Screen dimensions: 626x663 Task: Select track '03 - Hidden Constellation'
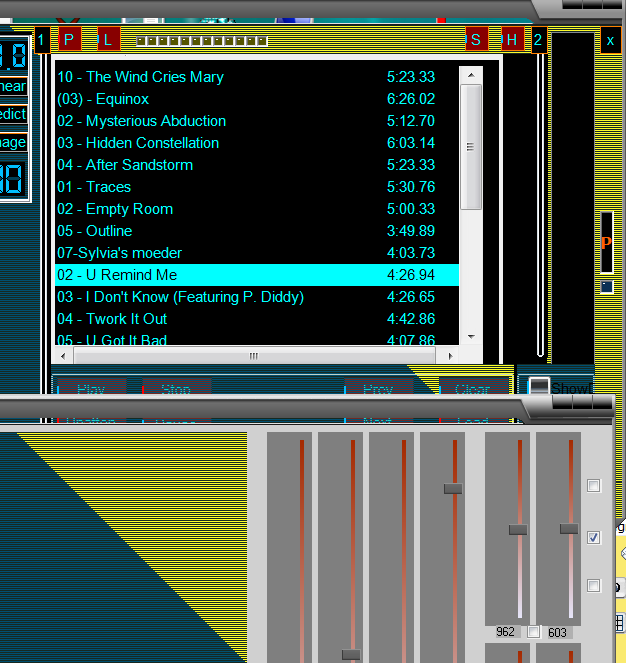257,143
